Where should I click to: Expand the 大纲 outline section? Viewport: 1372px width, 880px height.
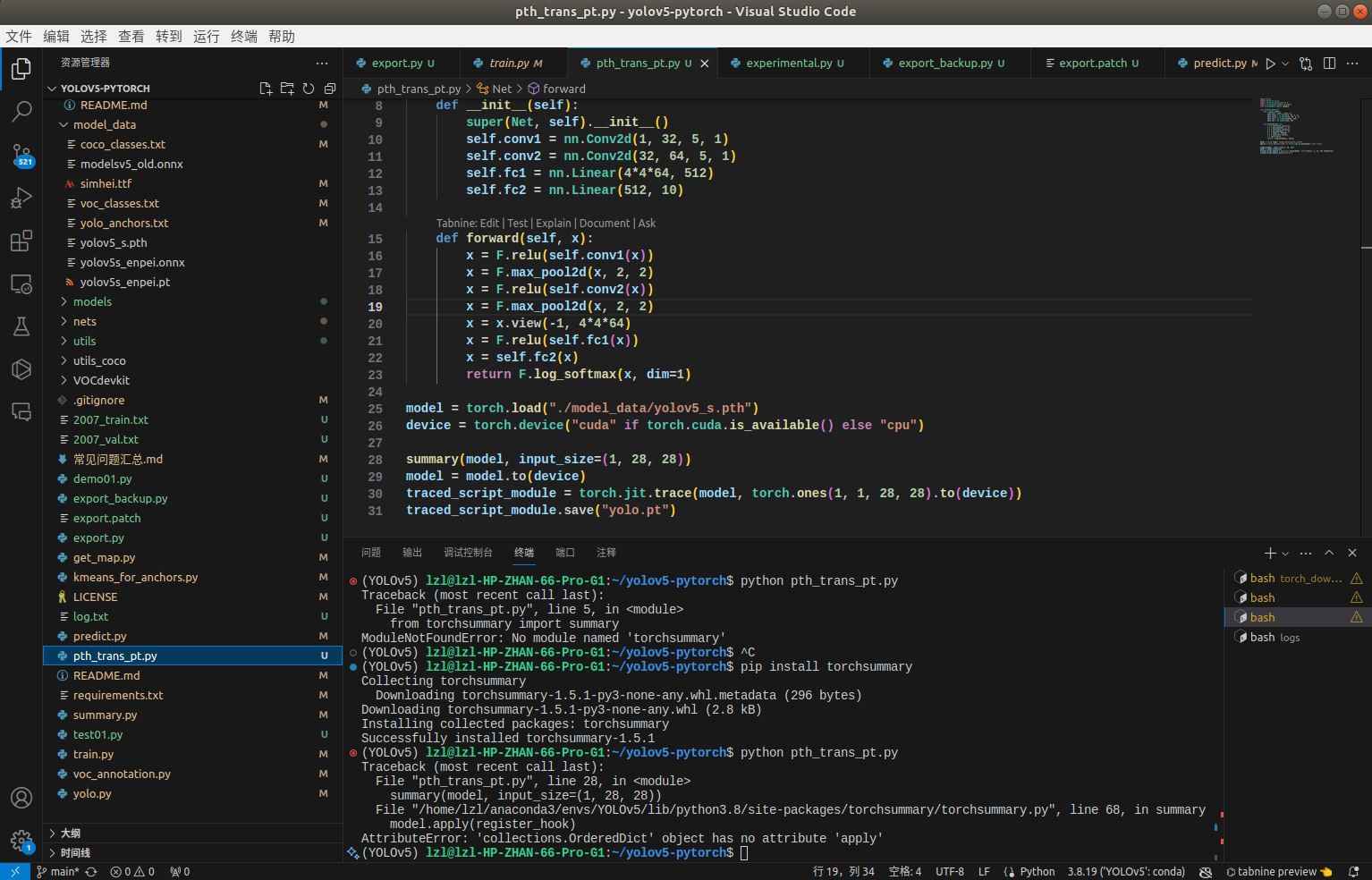click(70, 833)
